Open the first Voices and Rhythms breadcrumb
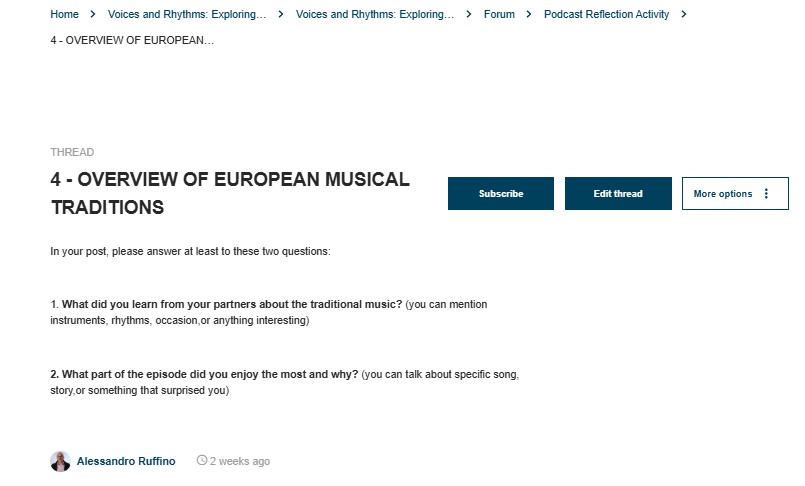 (187, 14)
